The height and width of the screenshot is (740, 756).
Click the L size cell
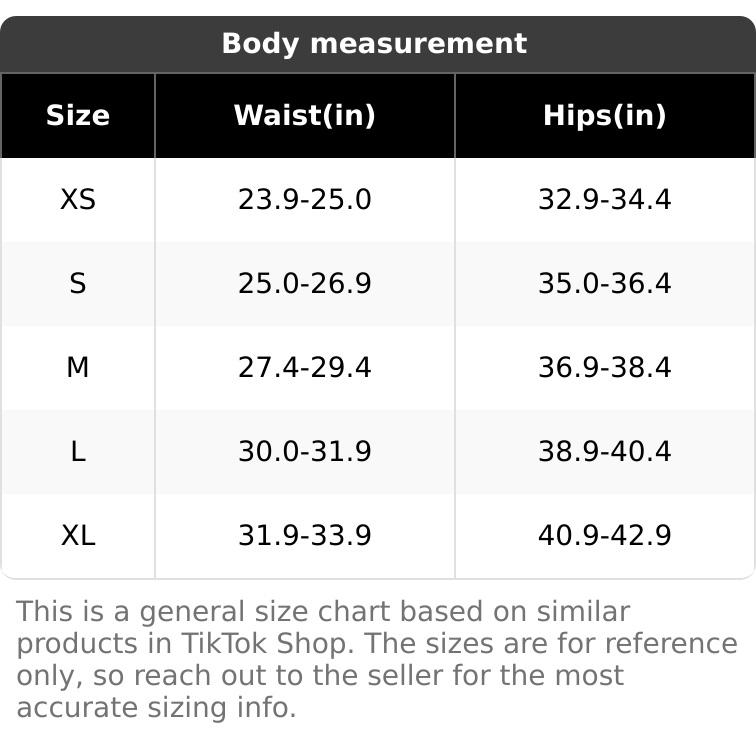[78, 452]
